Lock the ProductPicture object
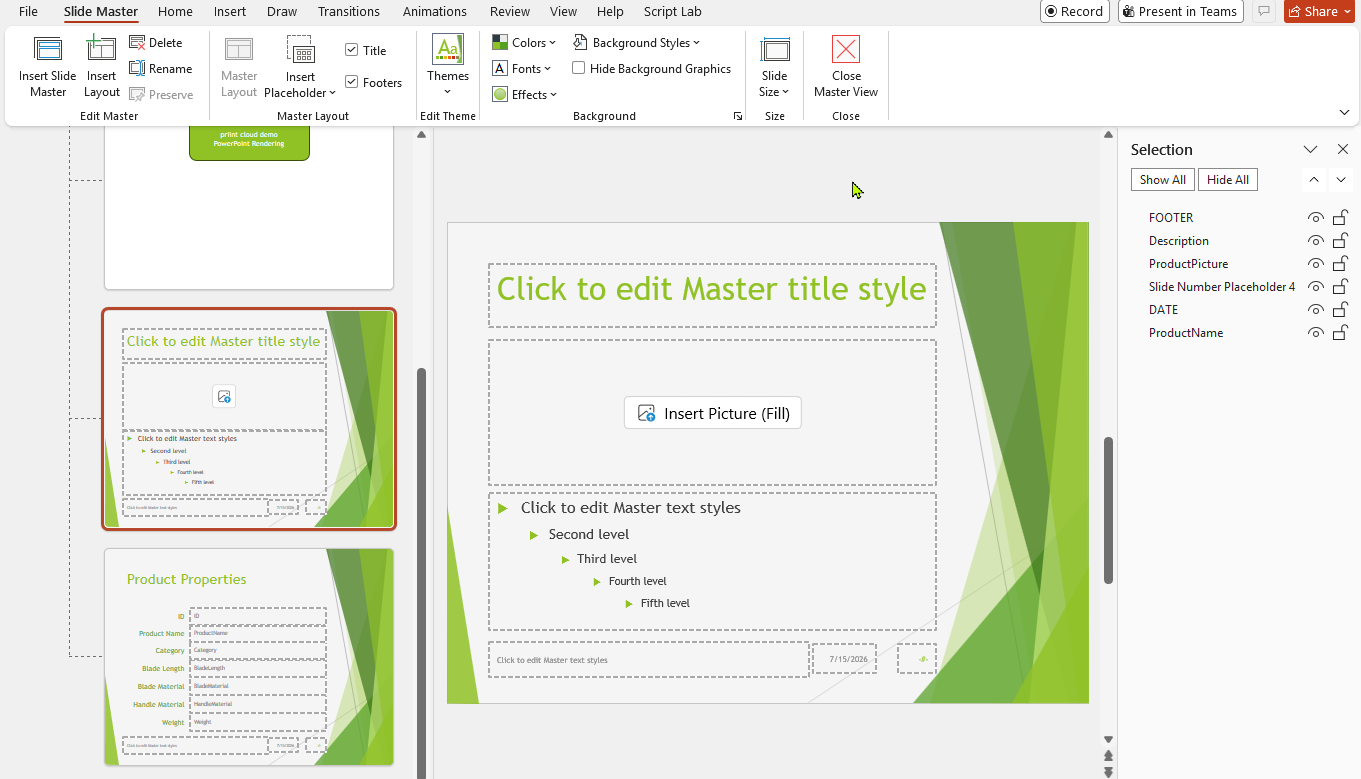 [1340, 264]
